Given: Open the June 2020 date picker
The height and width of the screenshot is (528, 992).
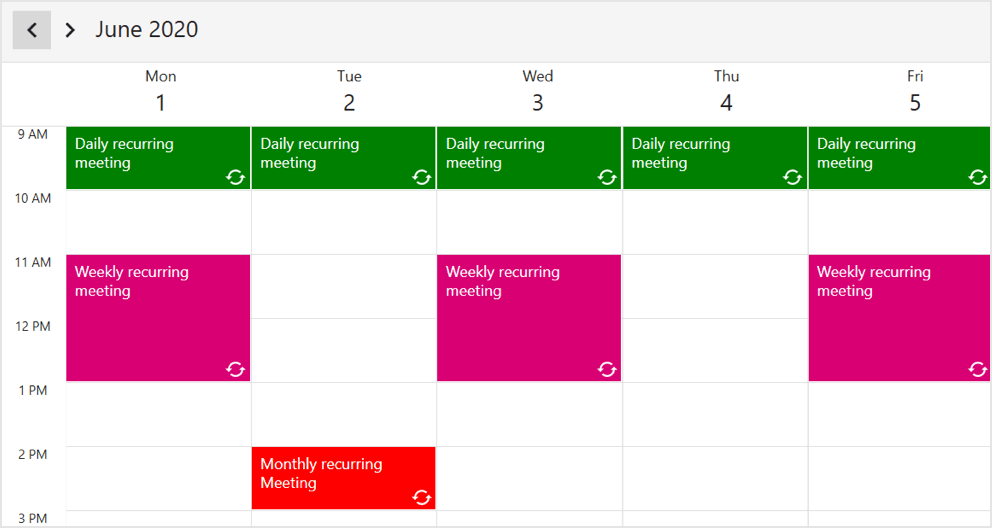Looking at the screenshot, I should pyautogui.click(x=147, y=30).
